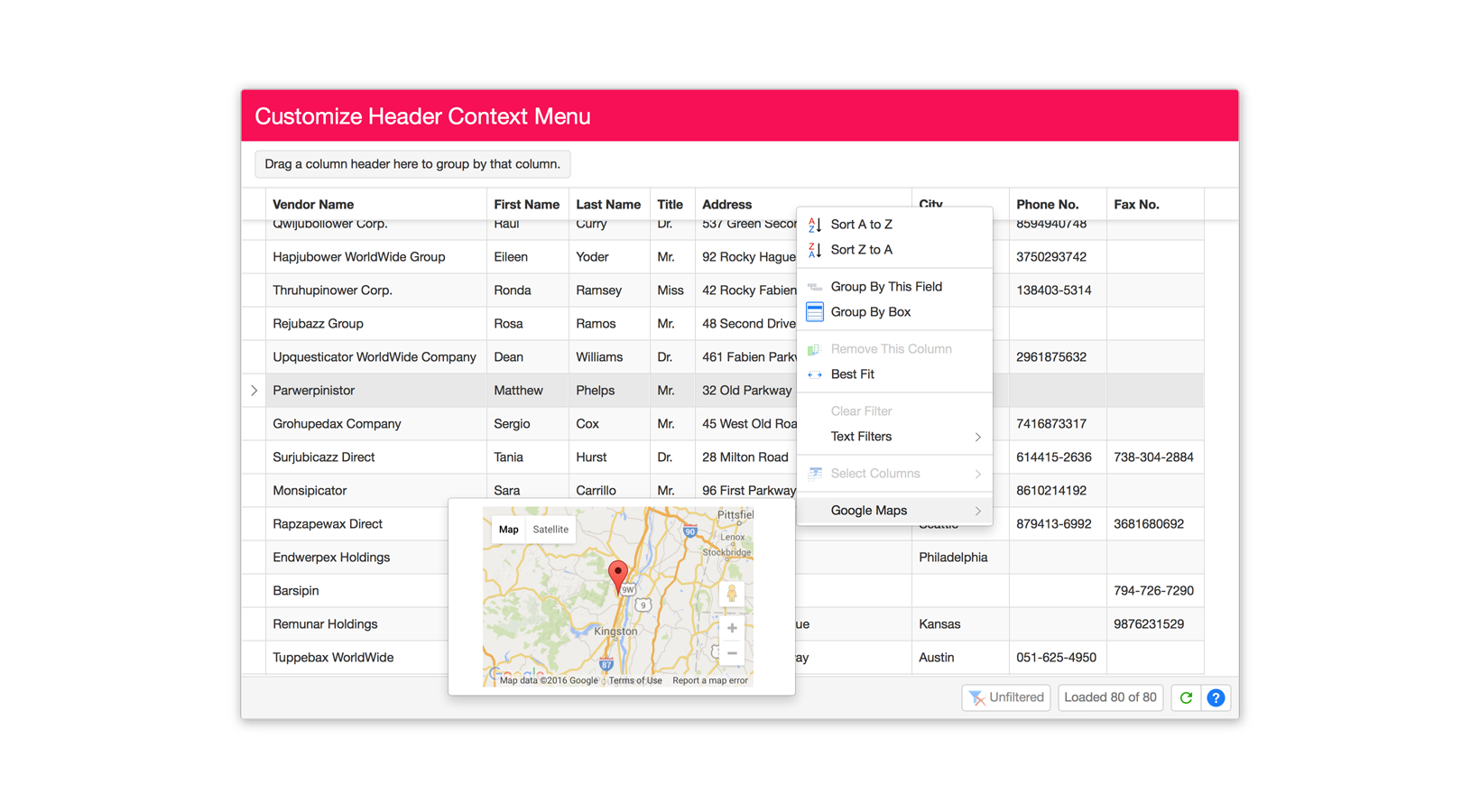Click the Vendor Name column header
Viewport: 1480px width, 812px height.
[x=313, y=205]
